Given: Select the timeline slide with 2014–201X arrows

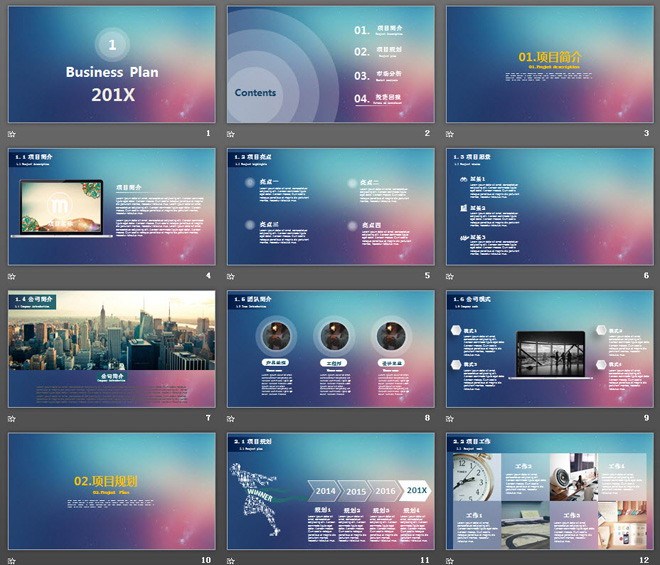Looking at the screenshot, I should pyautogui.click(x=330, y=490).
